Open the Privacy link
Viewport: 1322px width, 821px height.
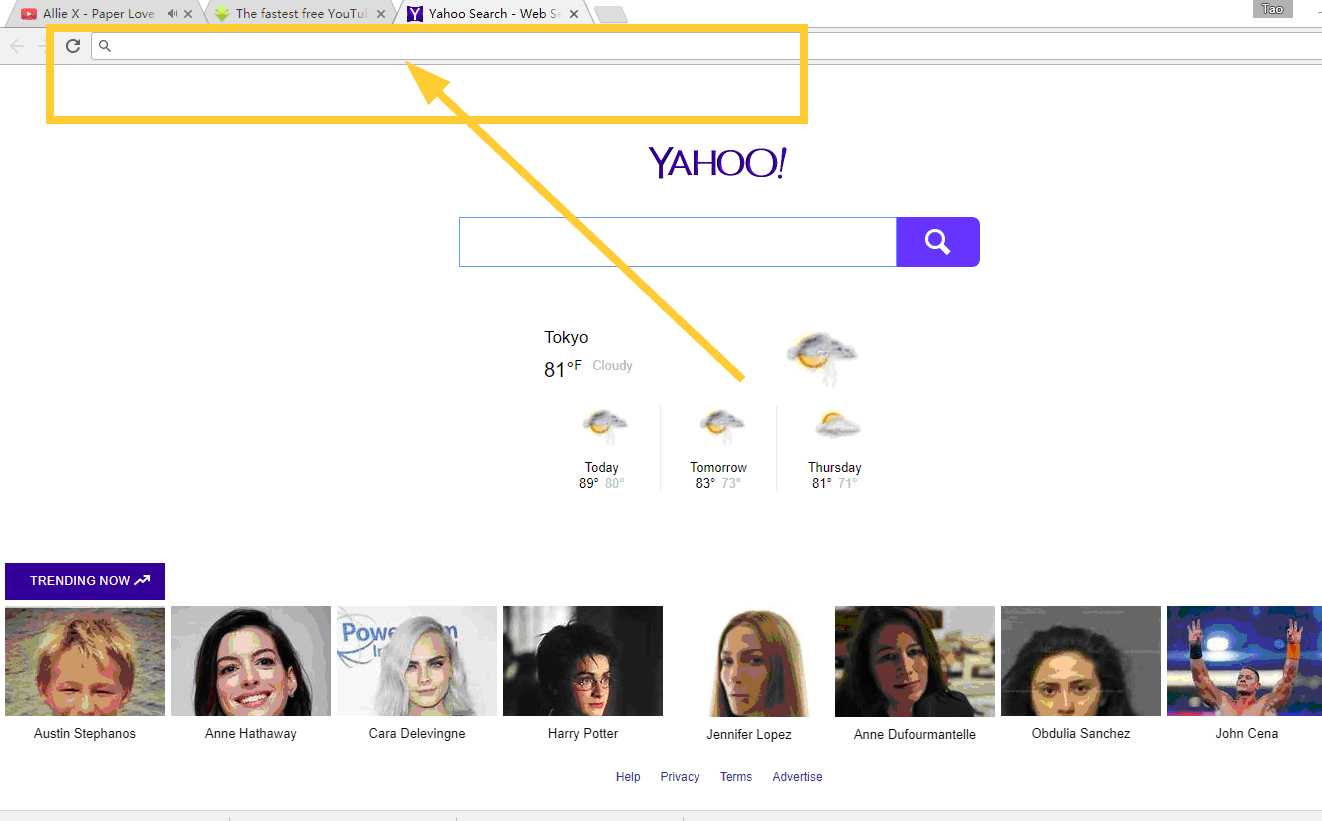point(680,777)
